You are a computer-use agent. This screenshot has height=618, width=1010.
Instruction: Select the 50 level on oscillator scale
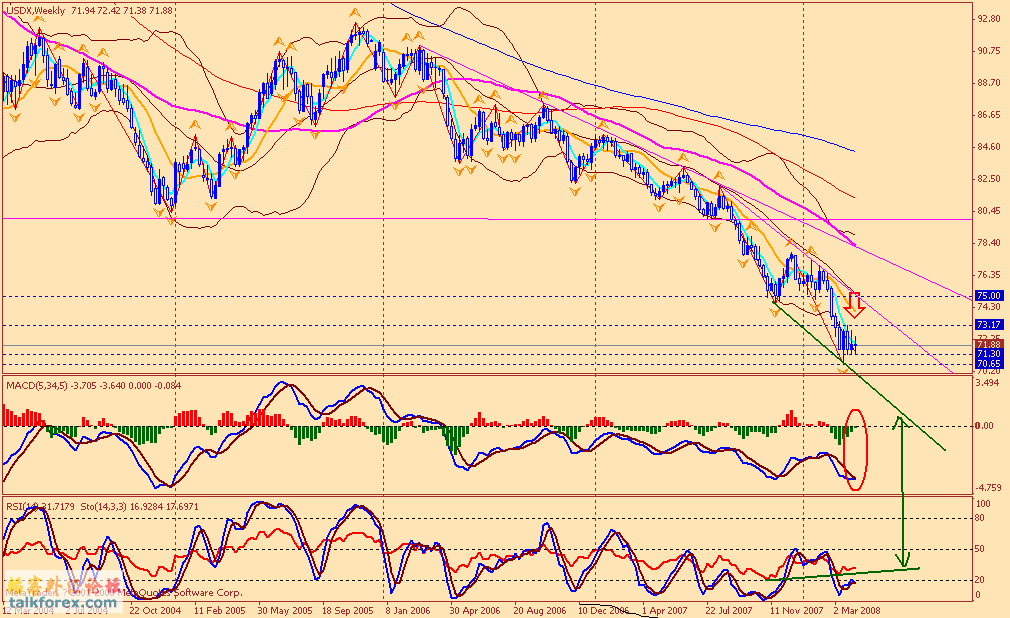(x=980, y=549)
